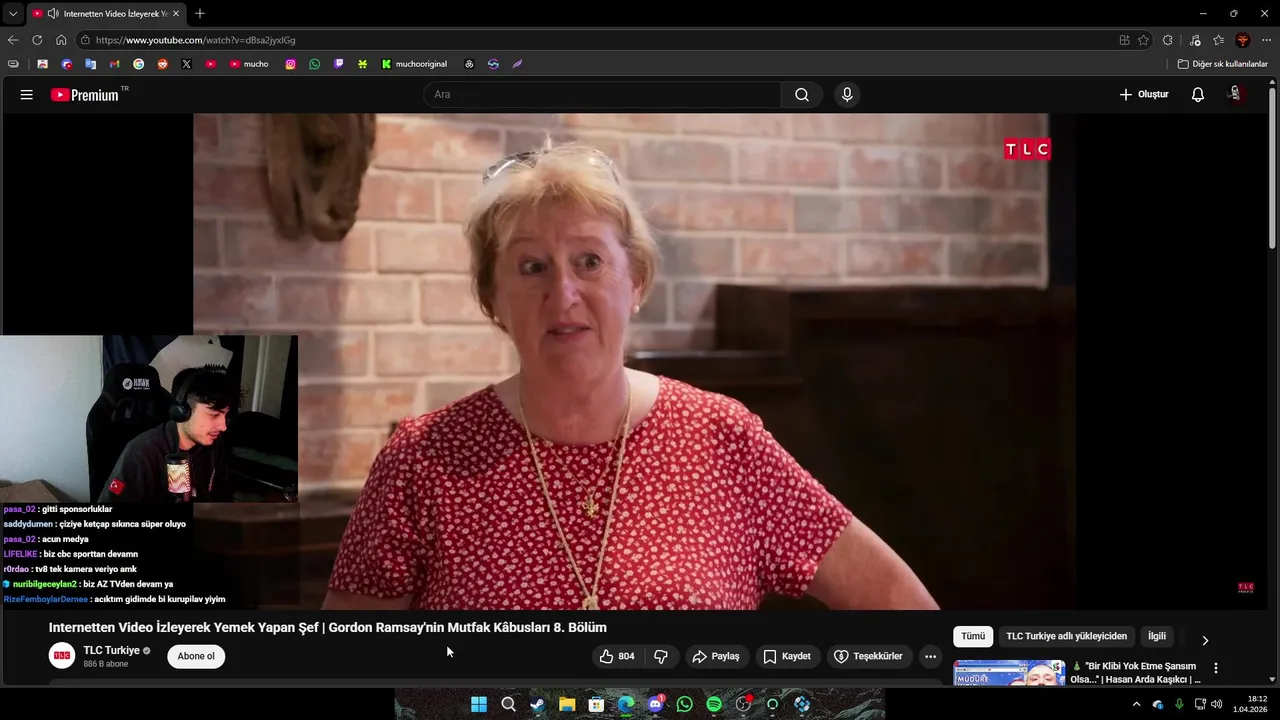
Task: Click the video title text
Action: (328, 627)
